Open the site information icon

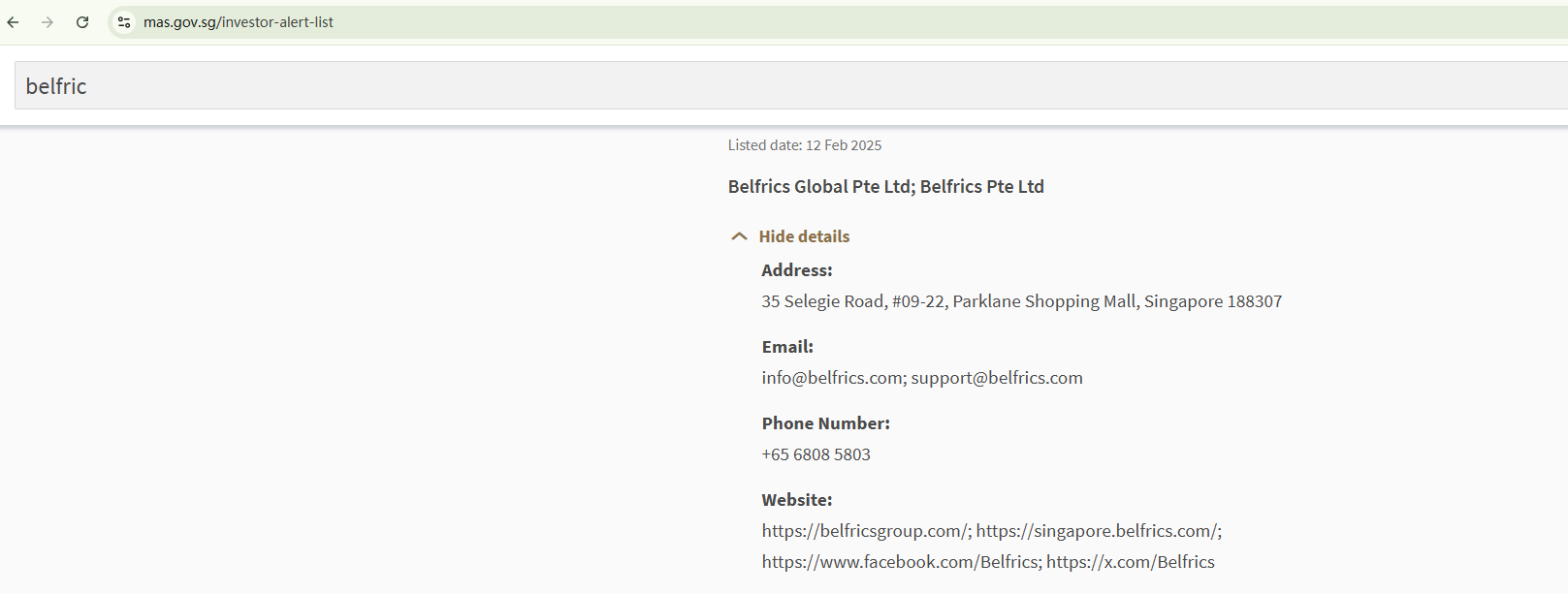[x=124, y=22]
